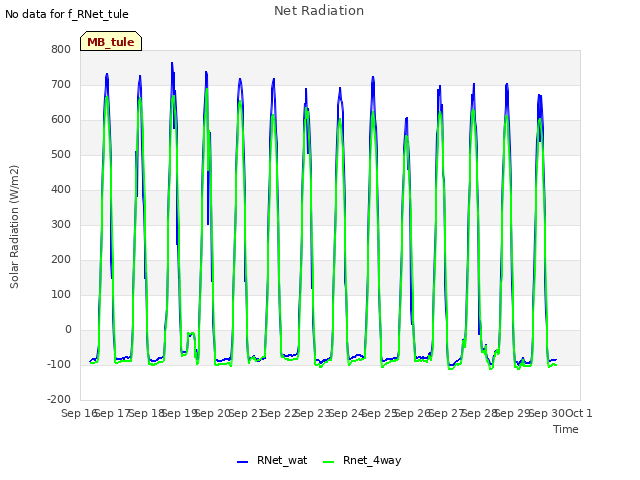Click the Solar Radiation (W/m2) axis label
The image size is (640, 480).
[x=14, y=227]
